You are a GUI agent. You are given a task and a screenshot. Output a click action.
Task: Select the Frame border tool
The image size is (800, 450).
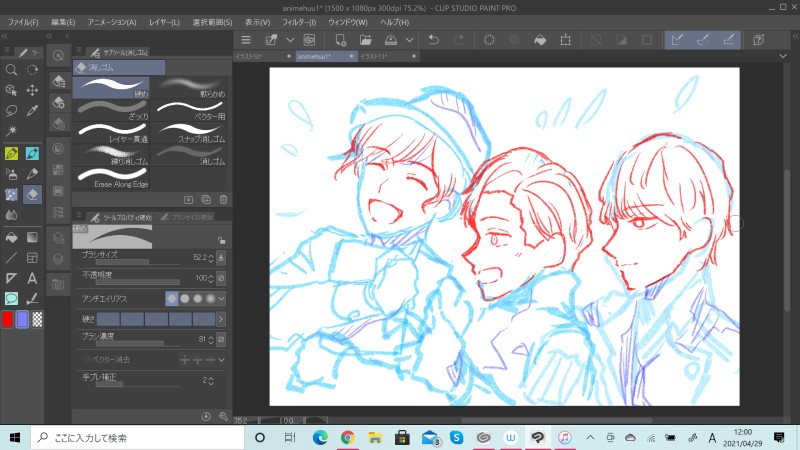coord(32,258)
